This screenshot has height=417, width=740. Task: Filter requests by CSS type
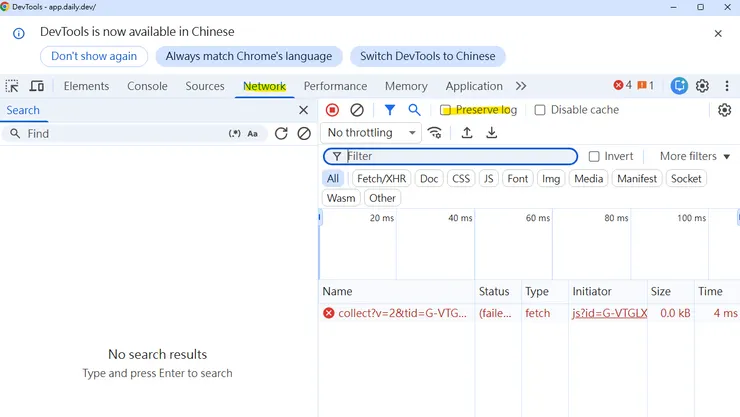tap(461, 179)
